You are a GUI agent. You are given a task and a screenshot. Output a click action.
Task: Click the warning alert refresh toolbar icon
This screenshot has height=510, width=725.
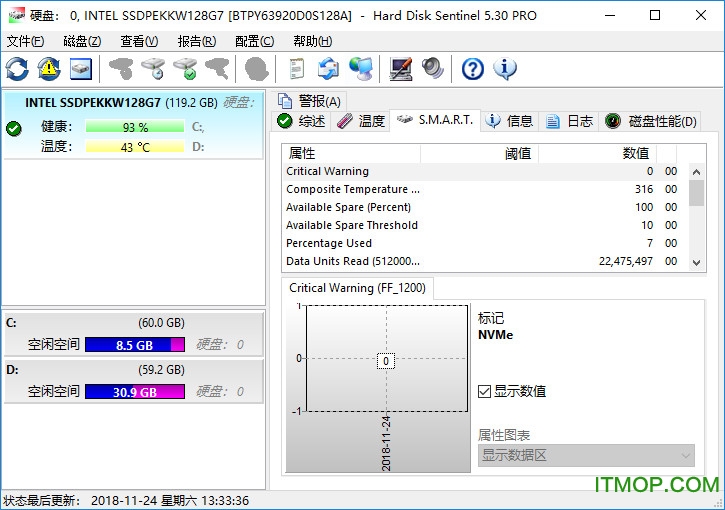pyautogui.click(x=49, y=69)
